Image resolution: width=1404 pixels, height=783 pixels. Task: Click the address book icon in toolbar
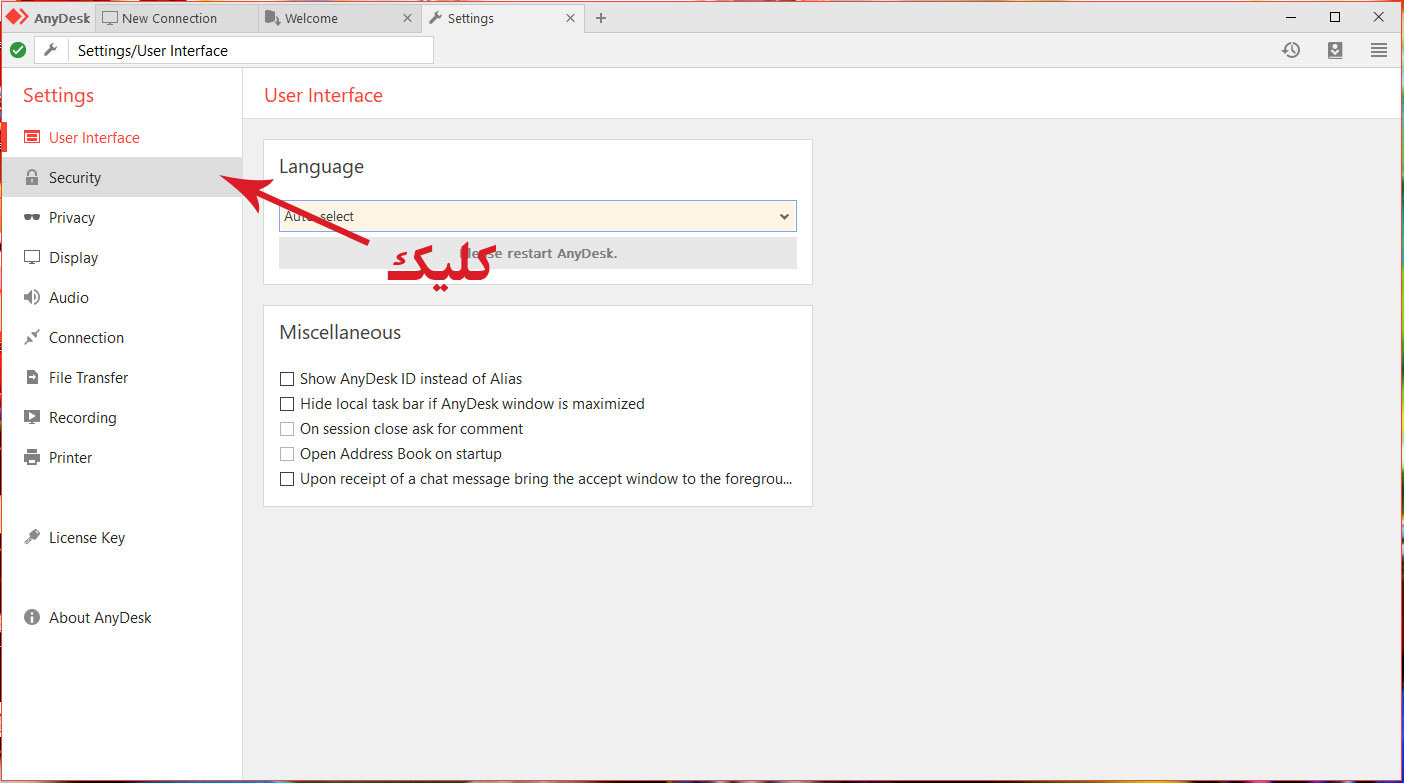click(1335, 50)
